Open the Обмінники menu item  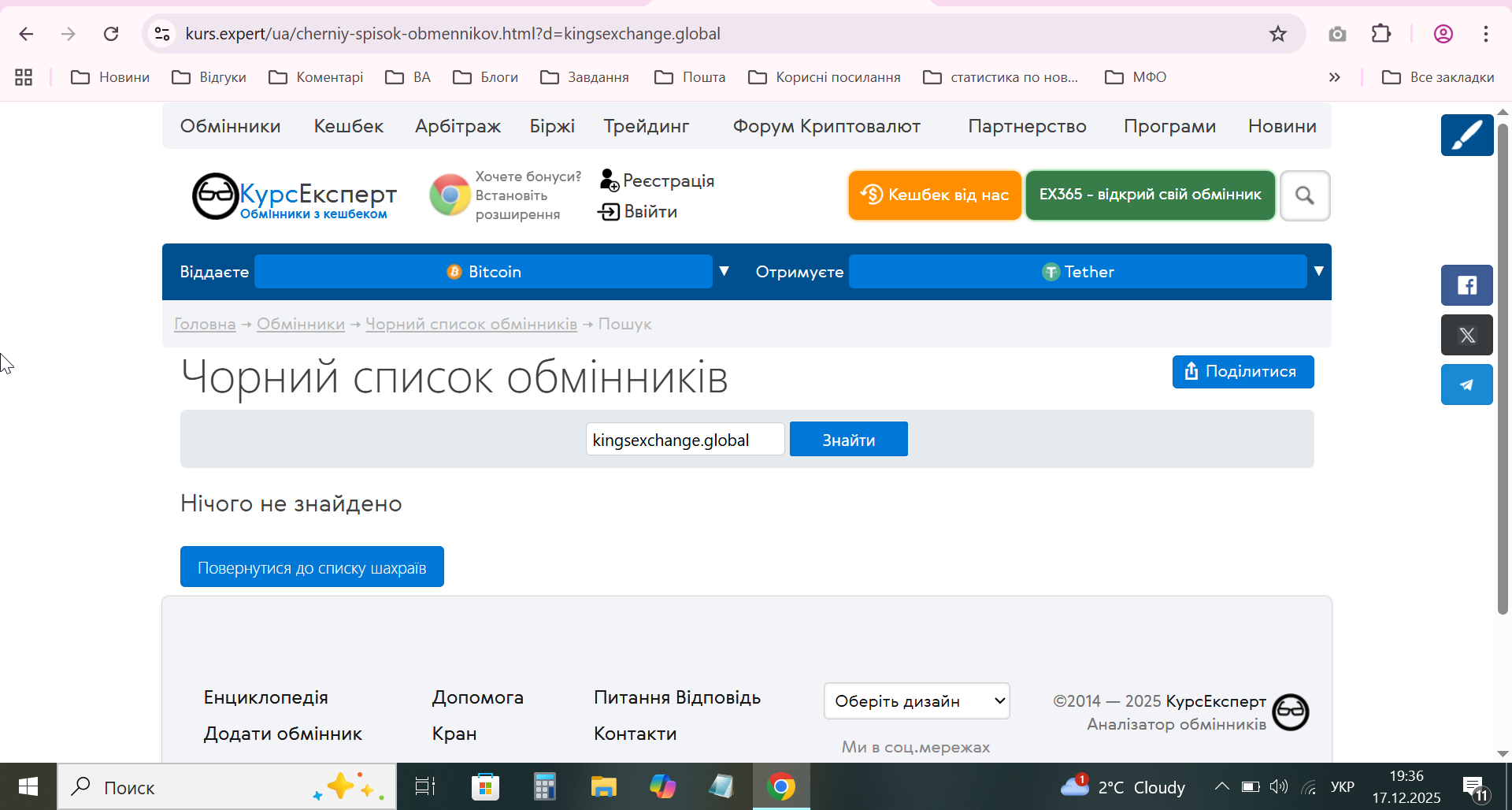[x=230, y=126]
